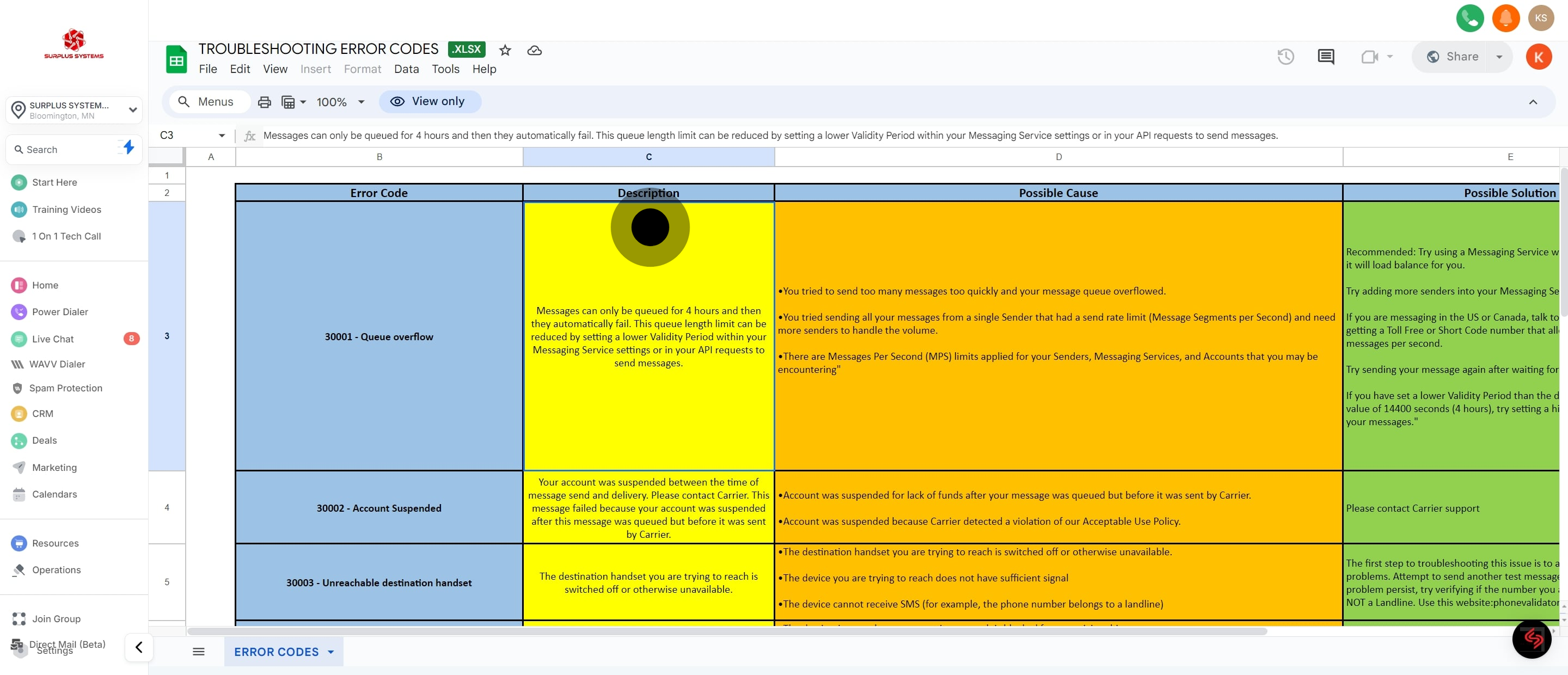The width and height of the screenshot is (1568, 675).
Task: Click the green phone call icon
Action: pos(1469,17)
